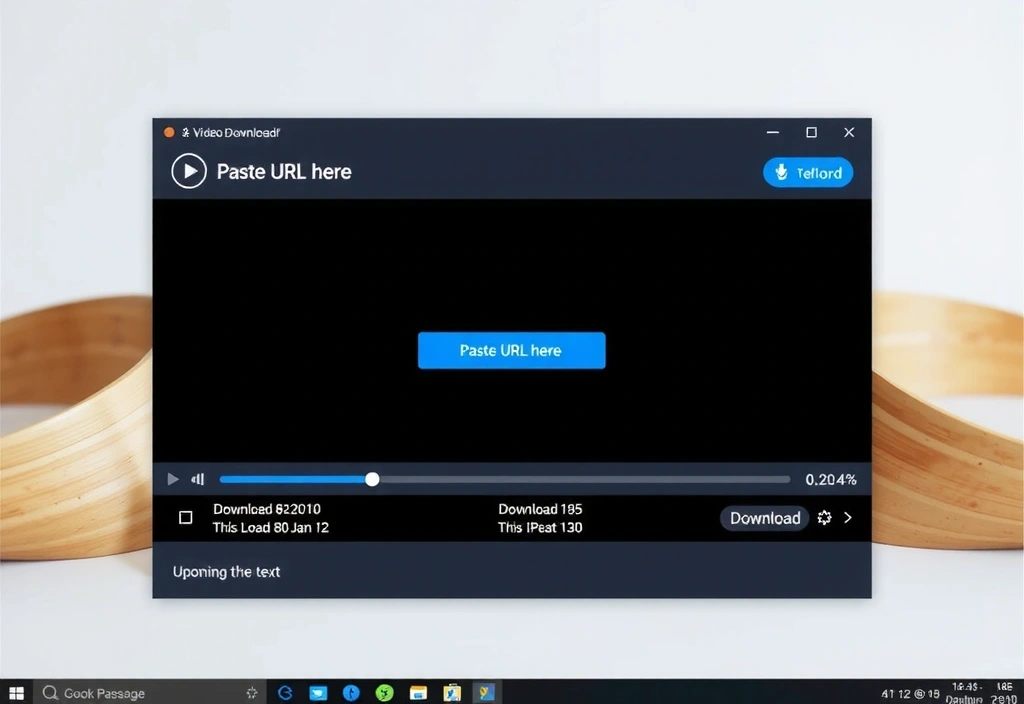Click the Download button
The image size is (1024, 704).
point(763,518)
